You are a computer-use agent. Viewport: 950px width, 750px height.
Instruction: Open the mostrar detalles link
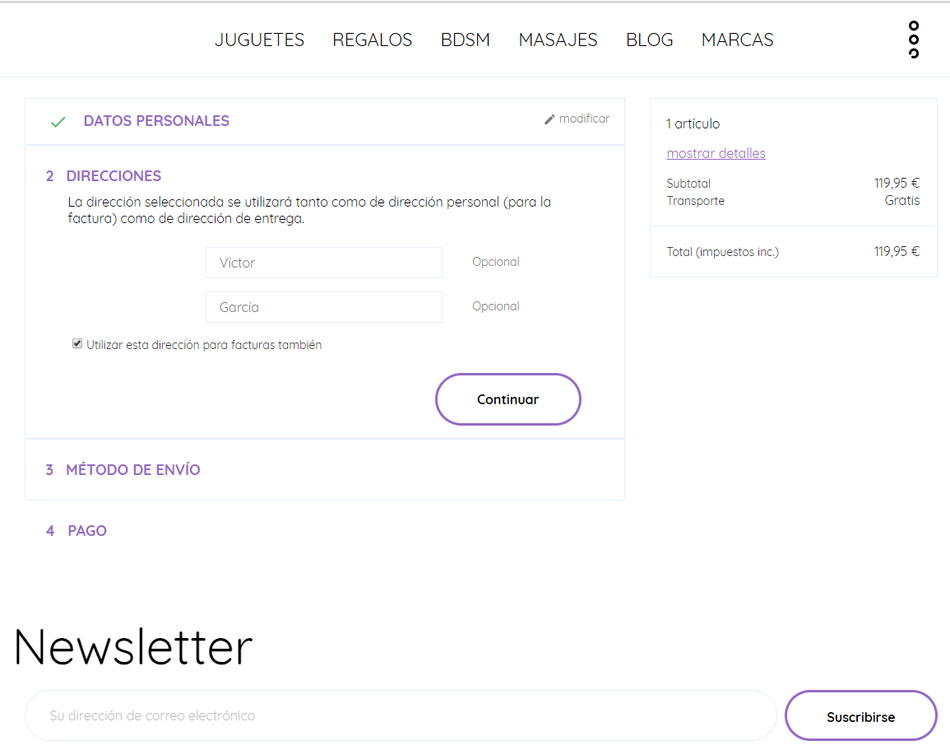pyautogui.click(x=716, y=153)
